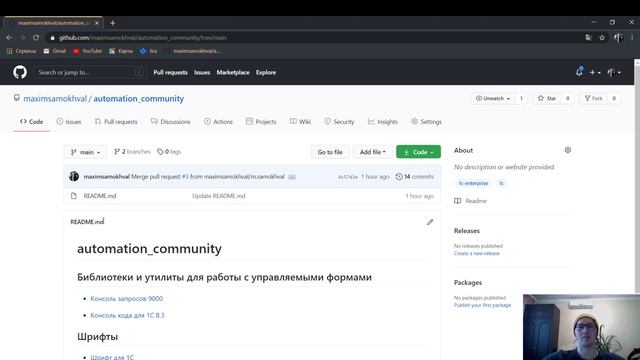Switch to the Wiki tab

coord(300,122)
